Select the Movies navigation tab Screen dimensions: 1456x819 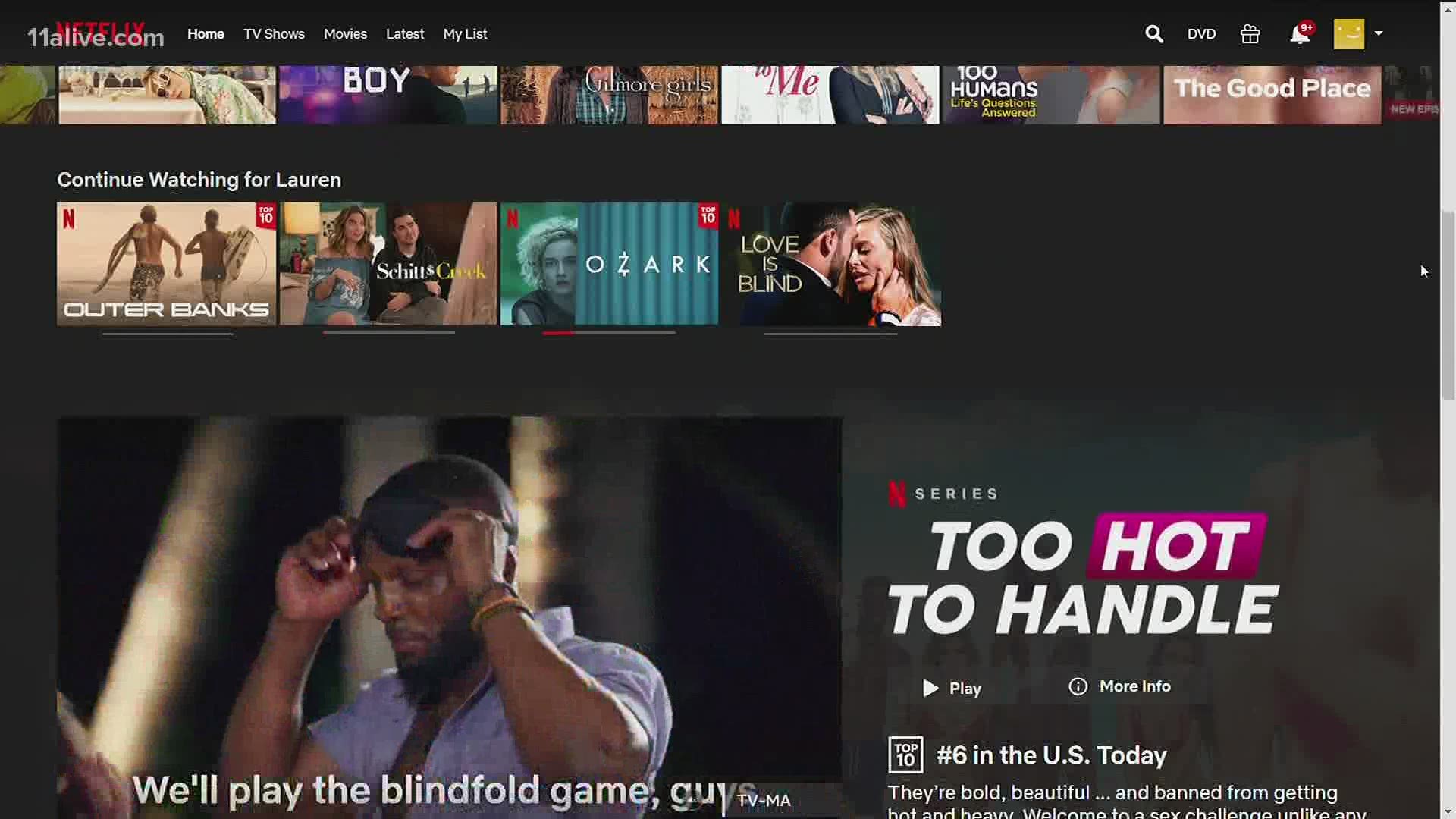click(x=345, y=33)
